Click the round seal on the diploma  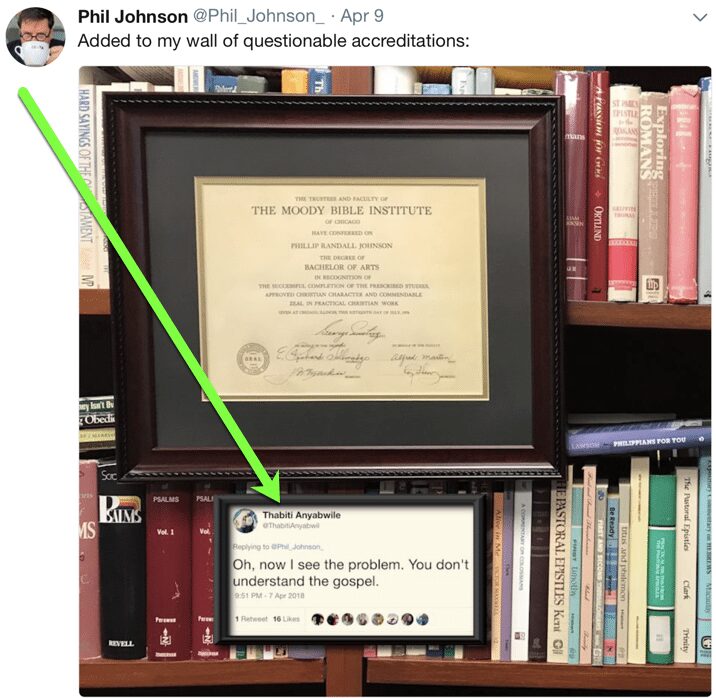tap(253, 359)
